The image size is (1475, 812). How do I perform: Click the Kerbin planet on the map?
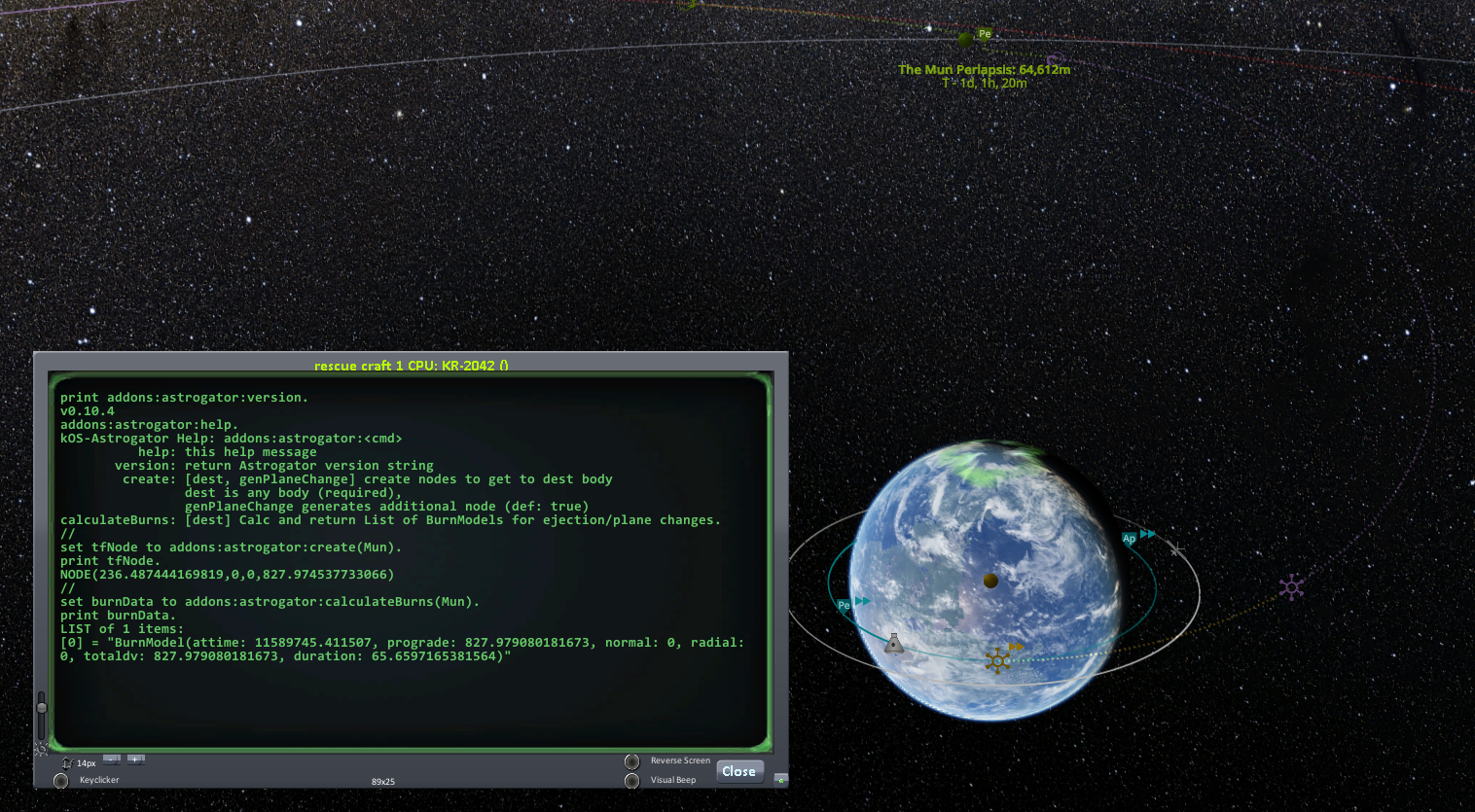985,582
